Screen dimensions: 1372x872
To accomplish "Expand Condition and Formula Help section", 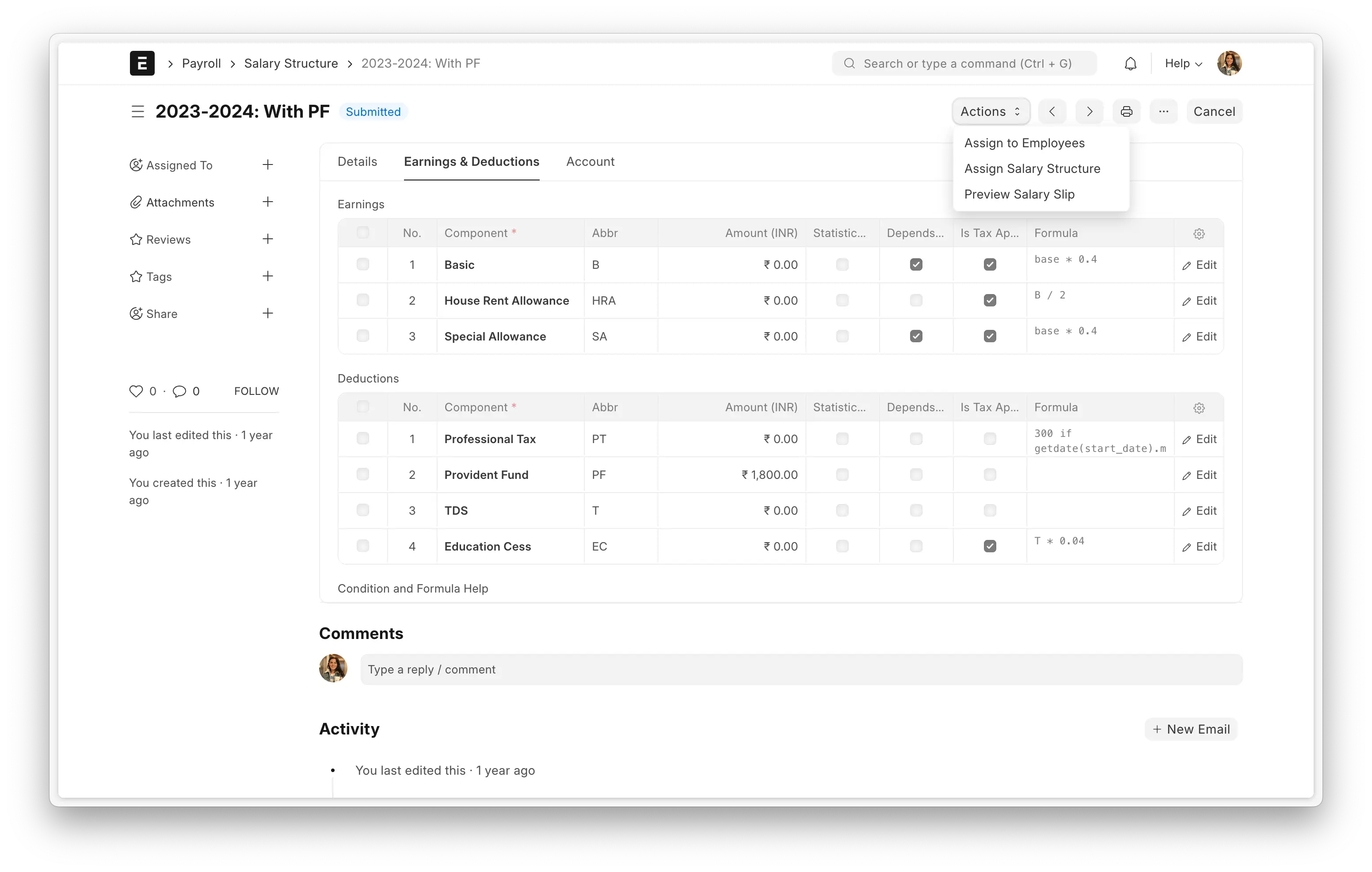I will pos(412,588).
